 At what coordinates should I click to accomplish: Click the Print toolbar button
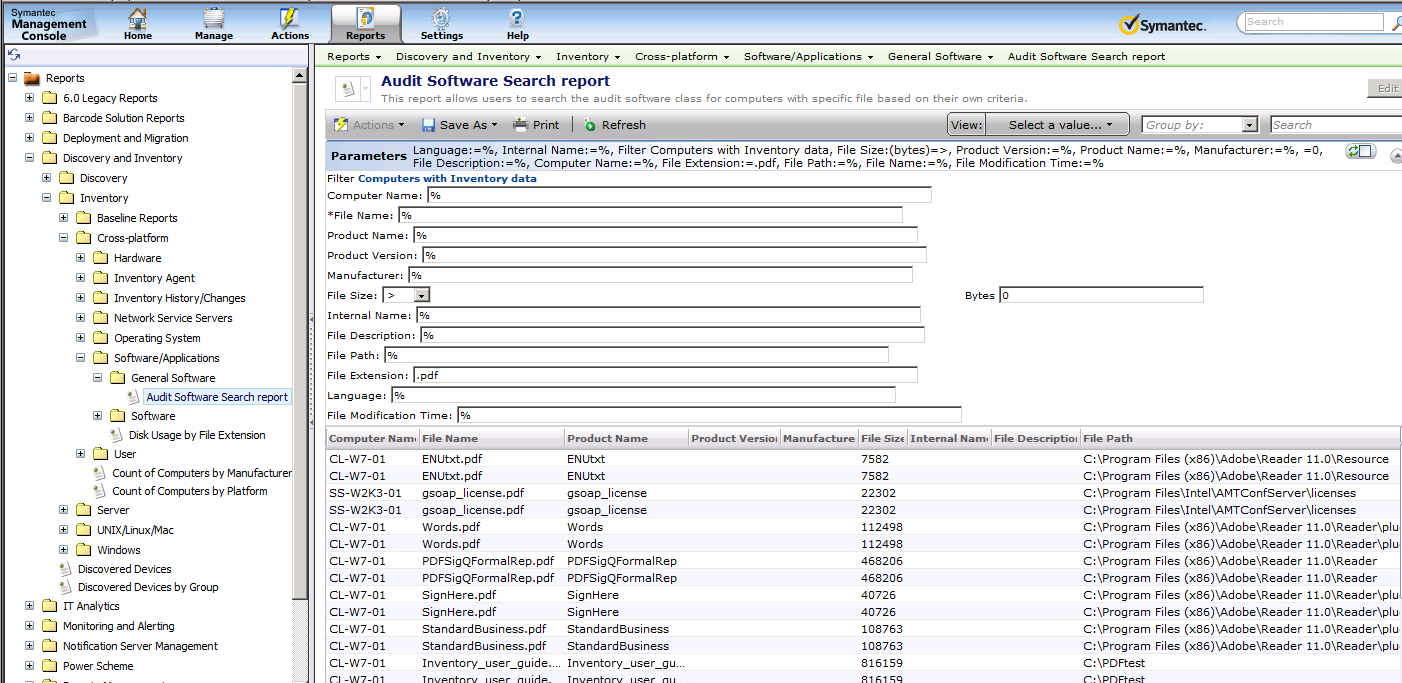pos(536,125)
